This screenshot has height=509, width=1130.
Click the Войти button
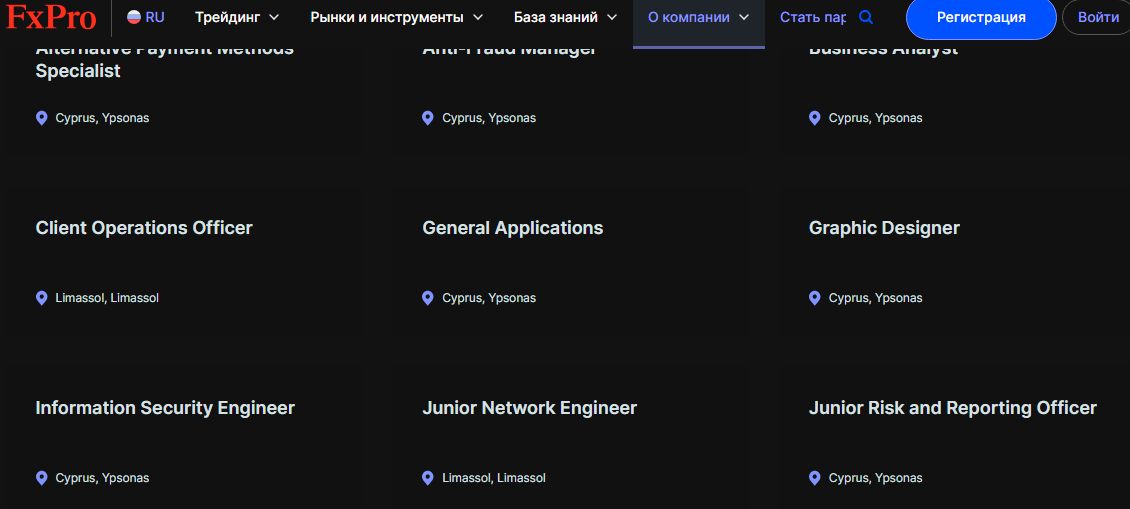click(1097, 18)
